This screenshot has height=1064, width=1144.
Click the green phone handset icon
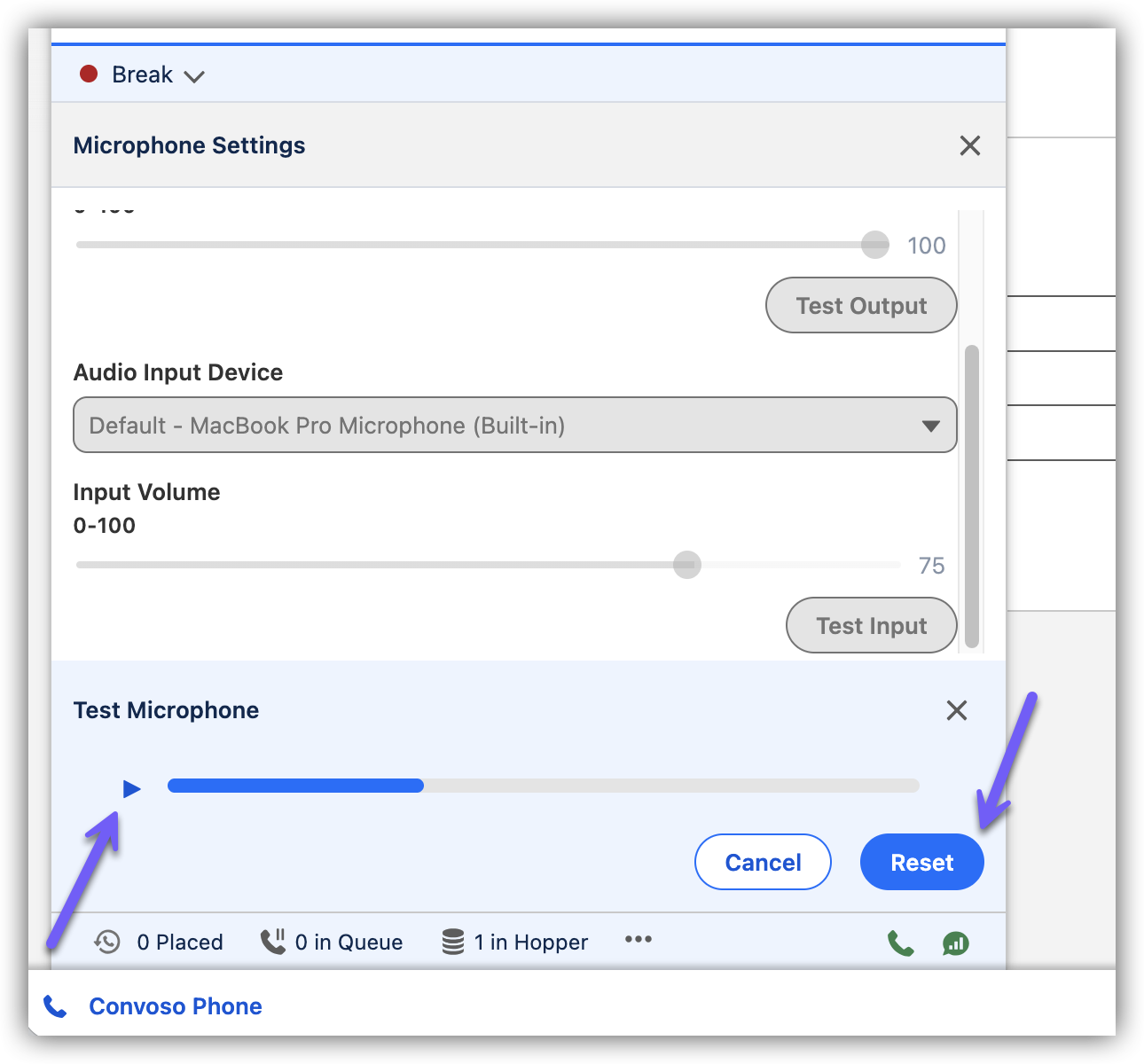[x=900, y=943]
